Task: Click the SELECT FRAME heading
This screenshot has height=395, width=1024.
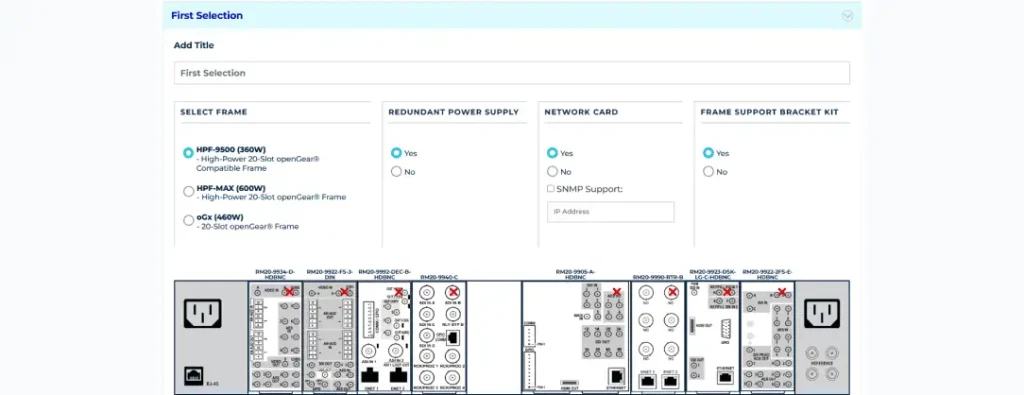Action: pos(214,112)
